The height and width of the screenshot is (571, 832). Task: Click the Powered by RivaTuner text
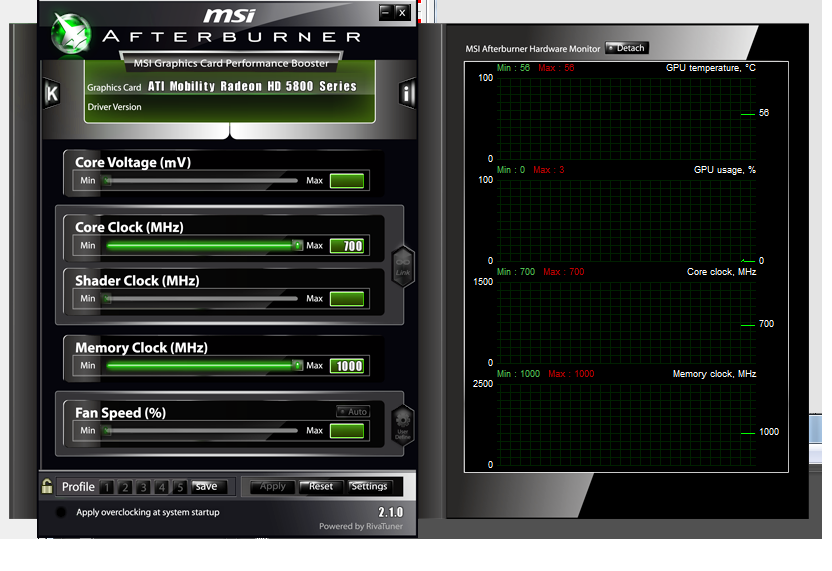click(x=361, y=526)
